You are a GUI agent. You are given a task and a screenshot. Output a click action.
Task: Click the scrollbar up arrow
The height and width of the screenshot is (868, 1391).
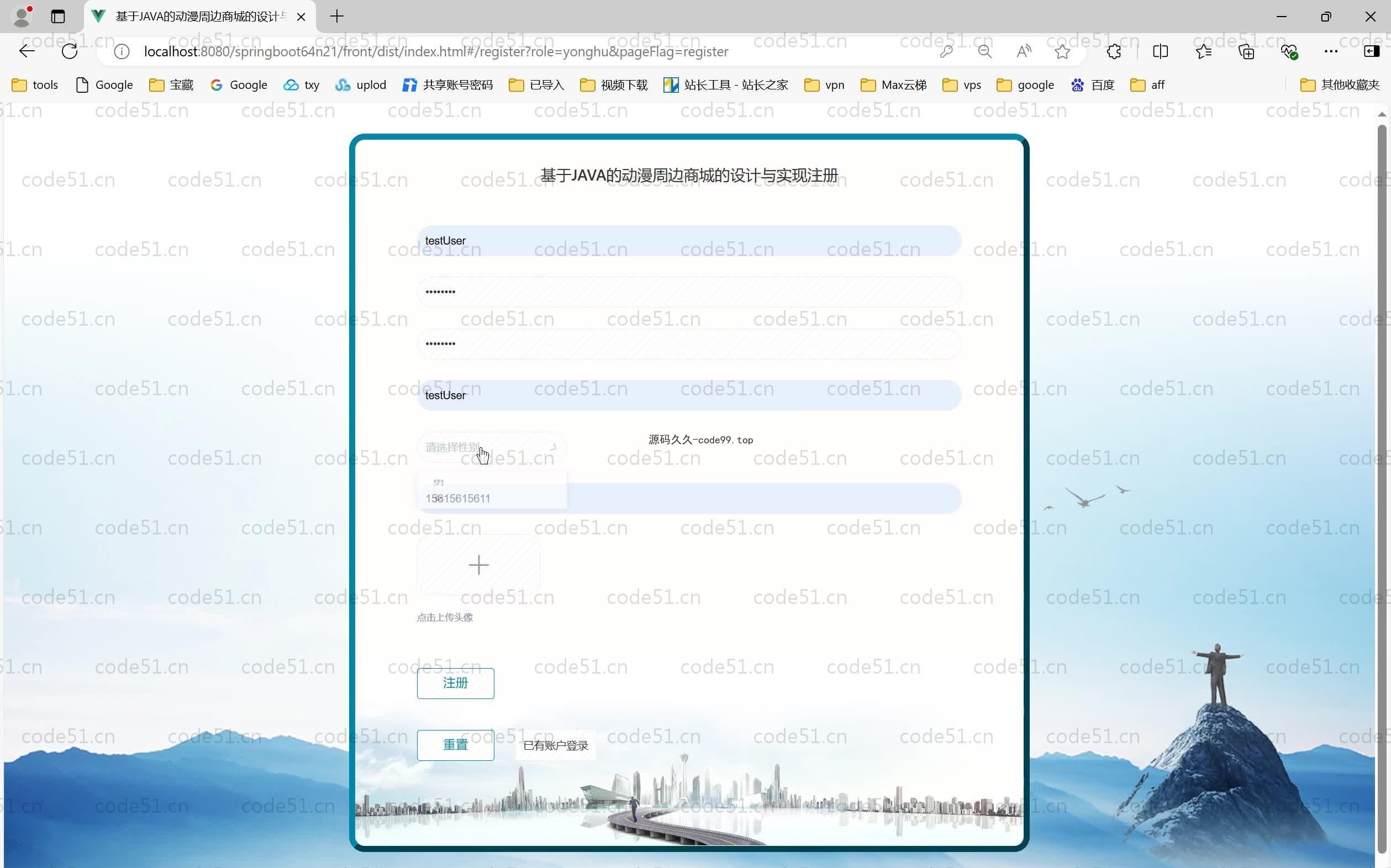(1382, 115)
